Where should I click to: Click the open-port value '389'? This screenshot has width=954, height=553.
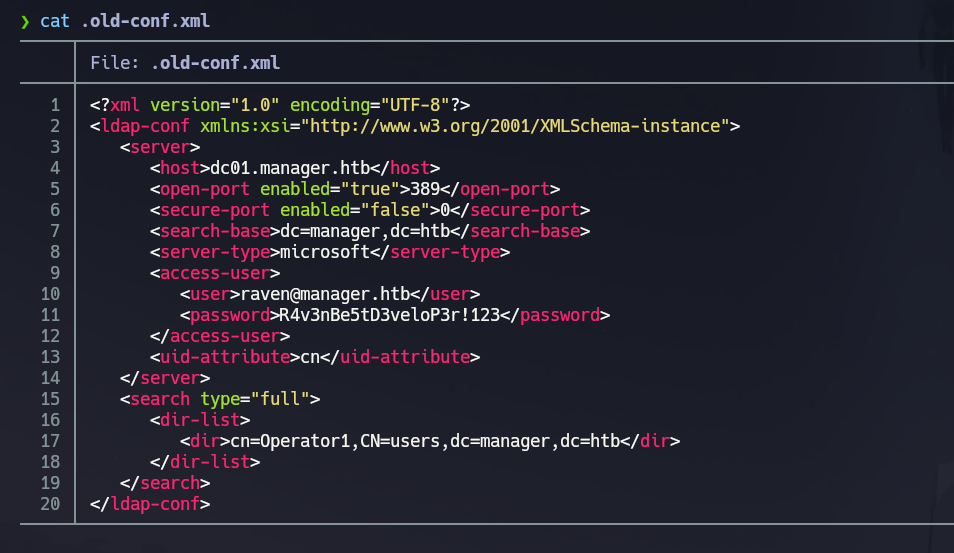[x=425, y=189]
